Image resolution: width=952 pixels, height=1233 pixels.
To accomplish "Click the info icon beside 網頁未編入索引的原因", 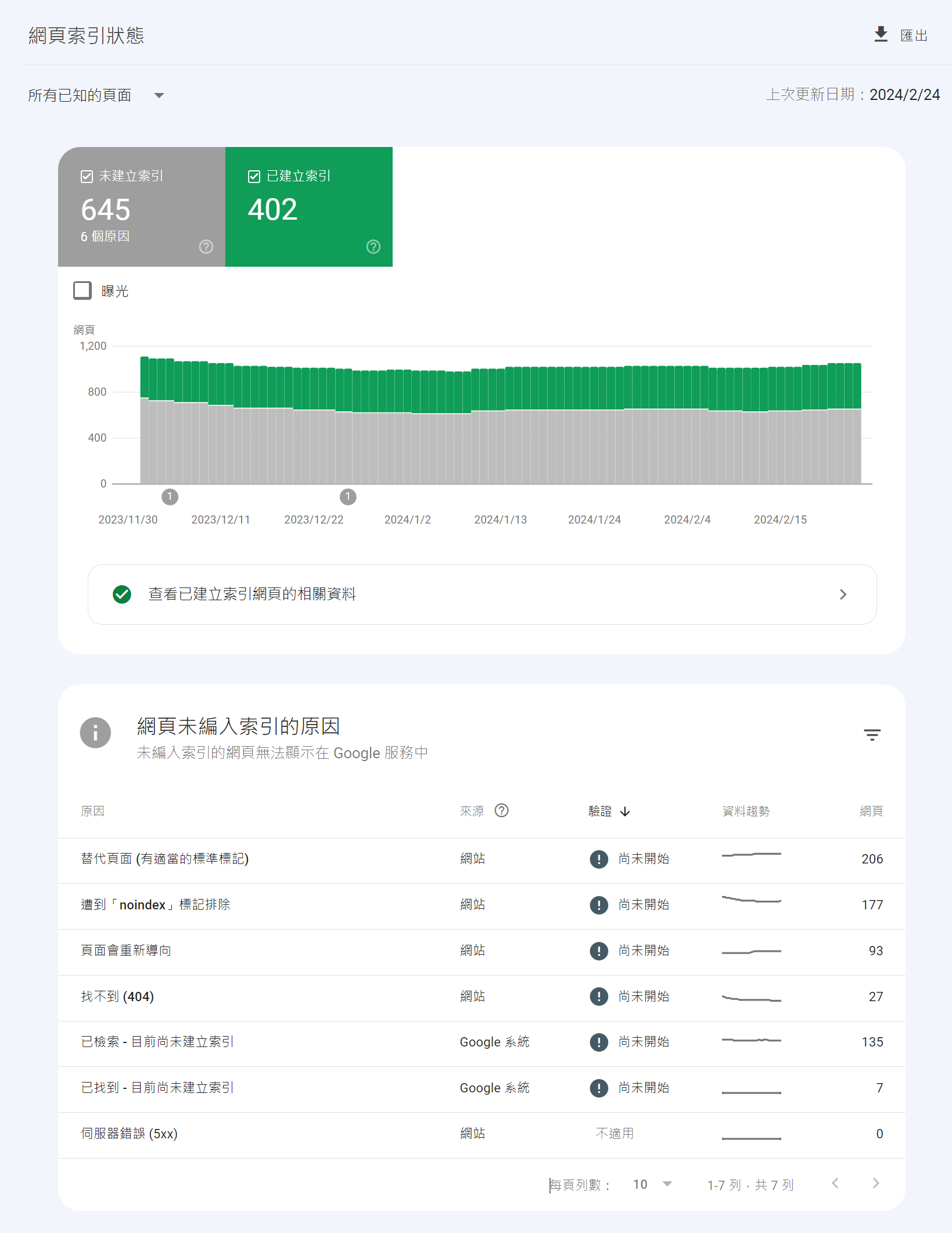I will click(x=95, y=733).
